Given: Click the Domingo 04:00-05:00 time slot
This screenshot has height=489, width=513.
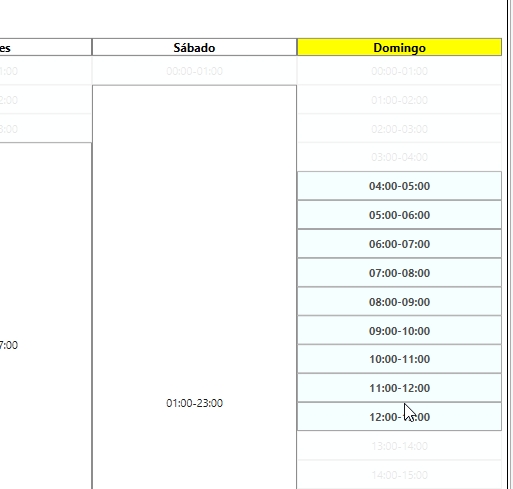Looking at the screenshot, I should (x=399, y=186).
